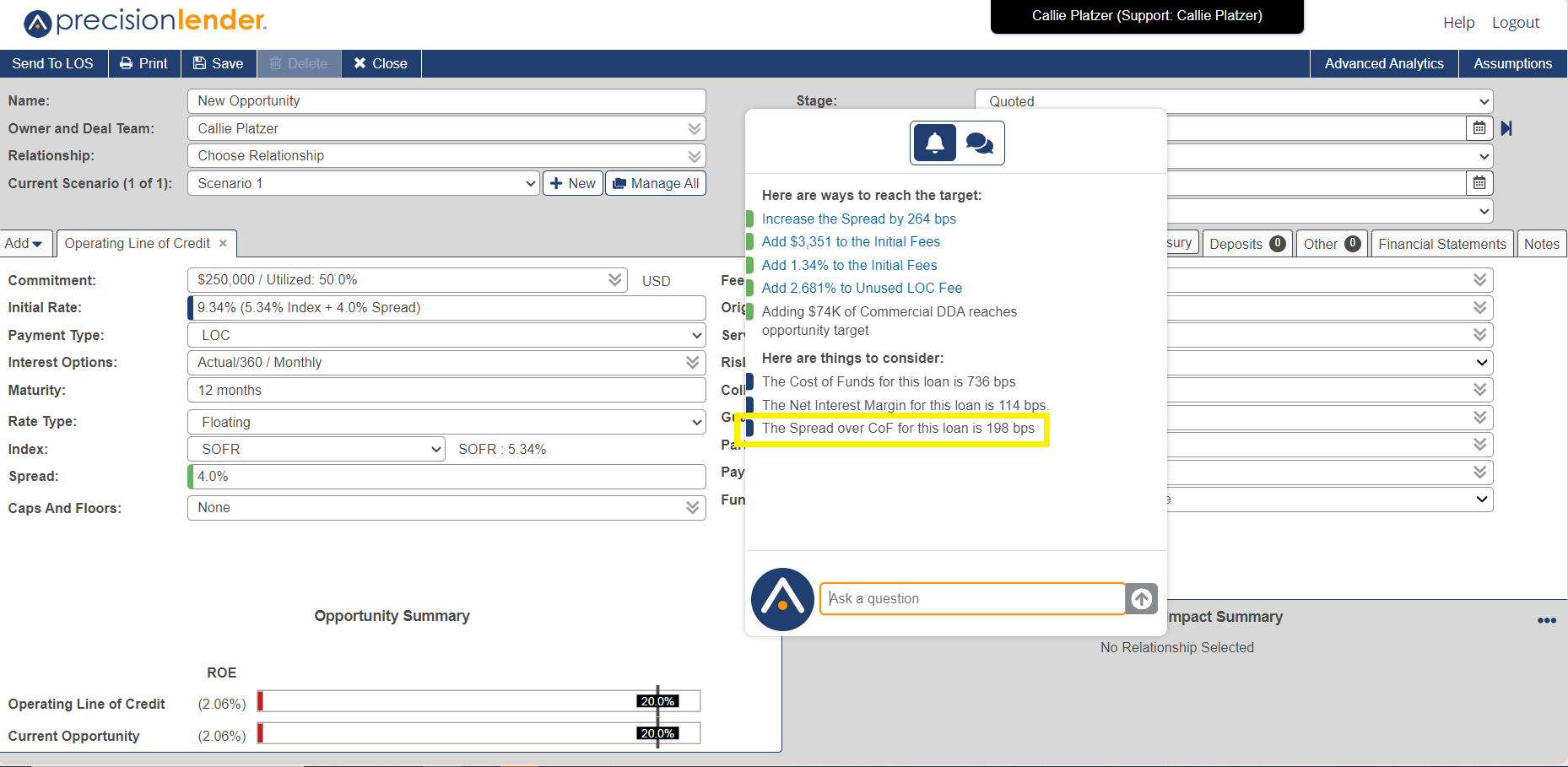Click the 'SOFR : 5.34%' rate value

pyautogui.click(x=502, y=449)
